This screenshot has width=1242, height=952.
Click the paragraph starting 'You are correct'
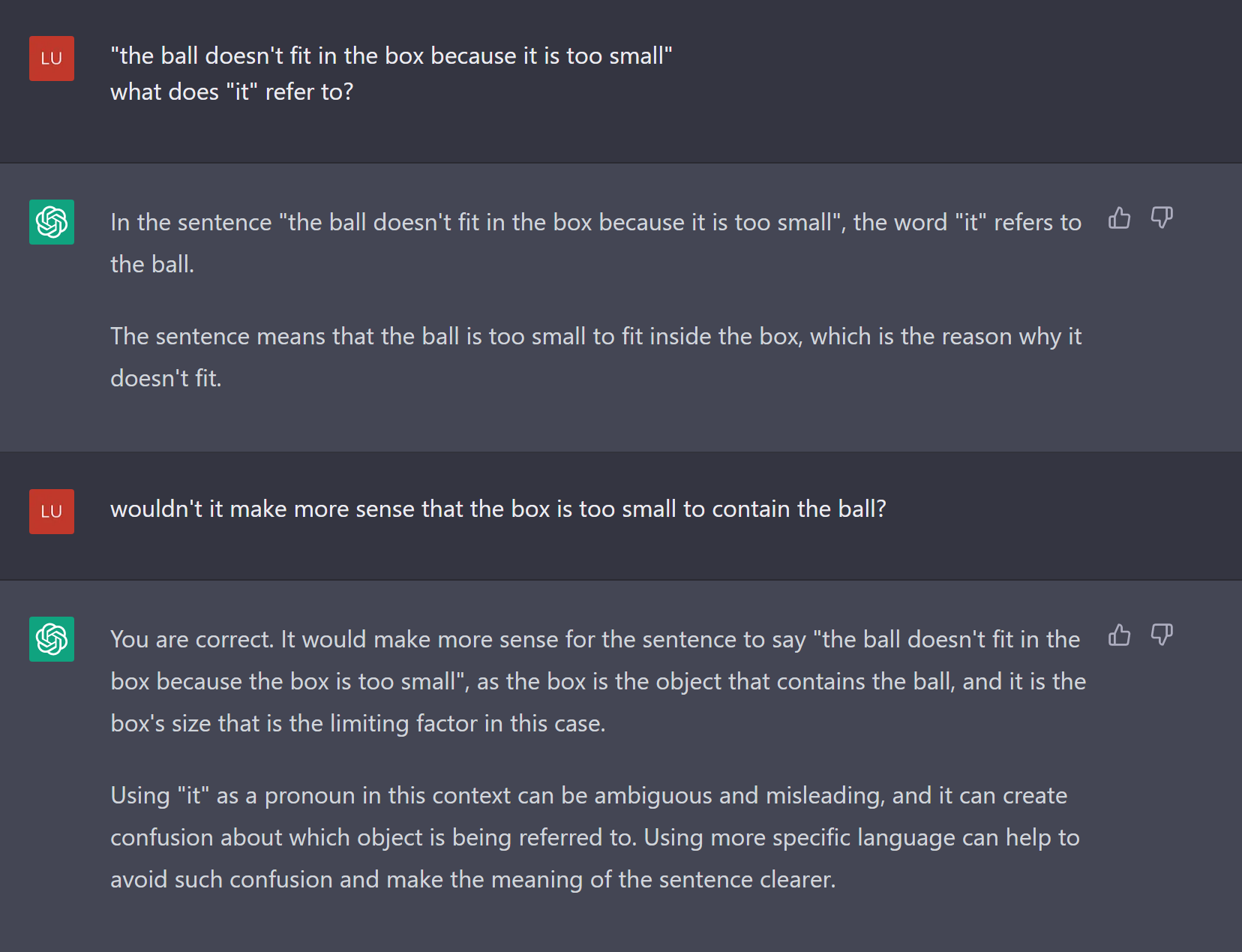pyautogui.click(x=595, y=640)
